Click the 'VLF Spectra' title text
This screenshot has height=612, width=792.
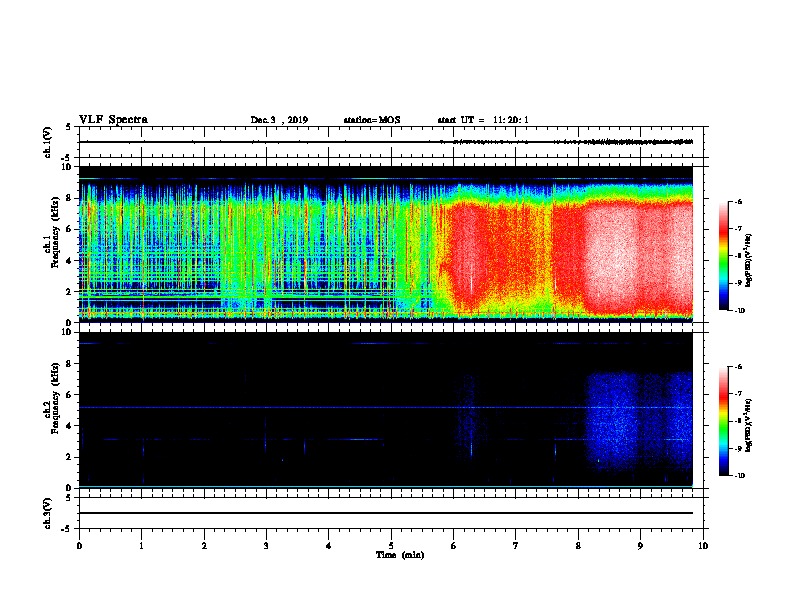pyautogui.click(x=113, y=120)
